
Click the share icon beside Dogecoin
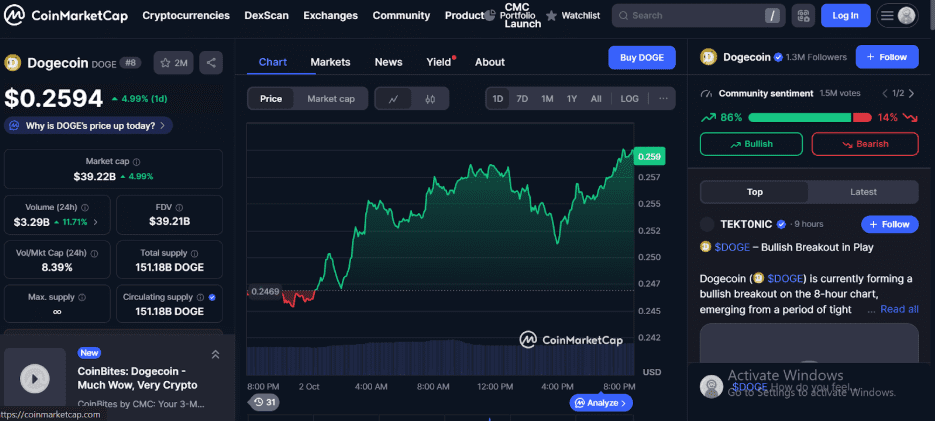click(x=210, y=63)
